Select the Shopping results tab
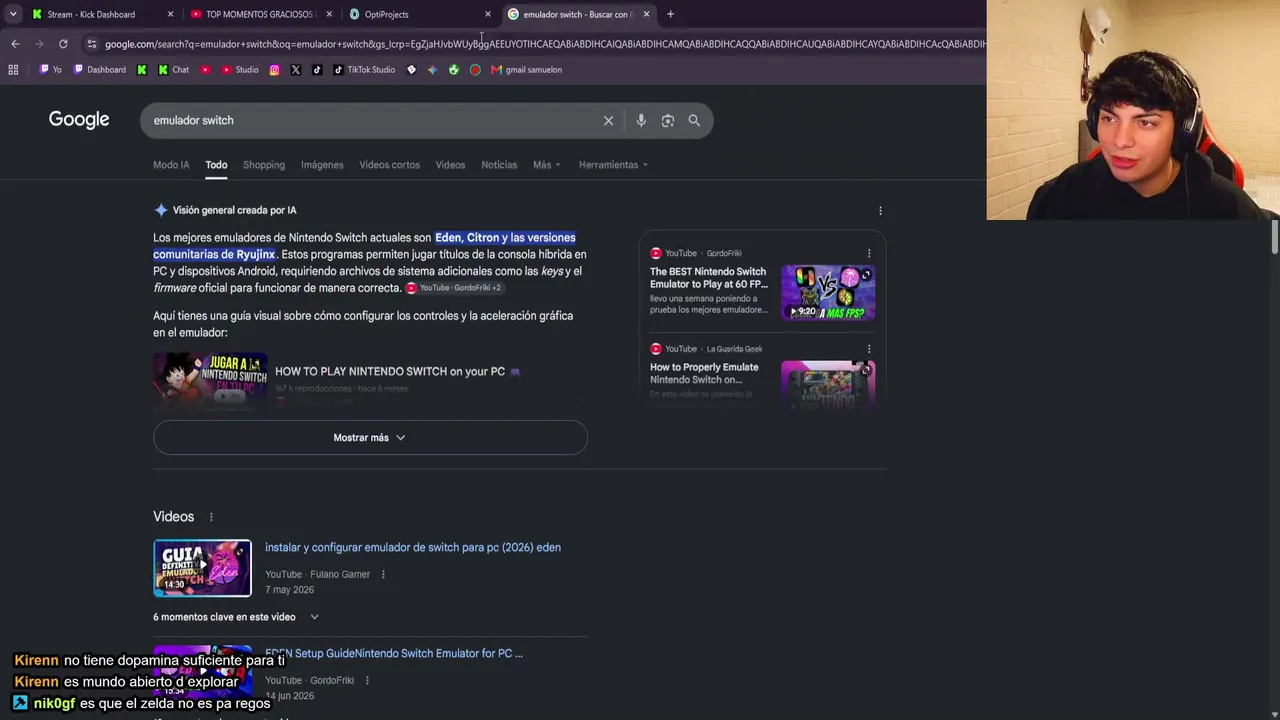Image resolution: width=1280 pixels, height=720 pixels. pyautogui.click(x=264, y=165)
